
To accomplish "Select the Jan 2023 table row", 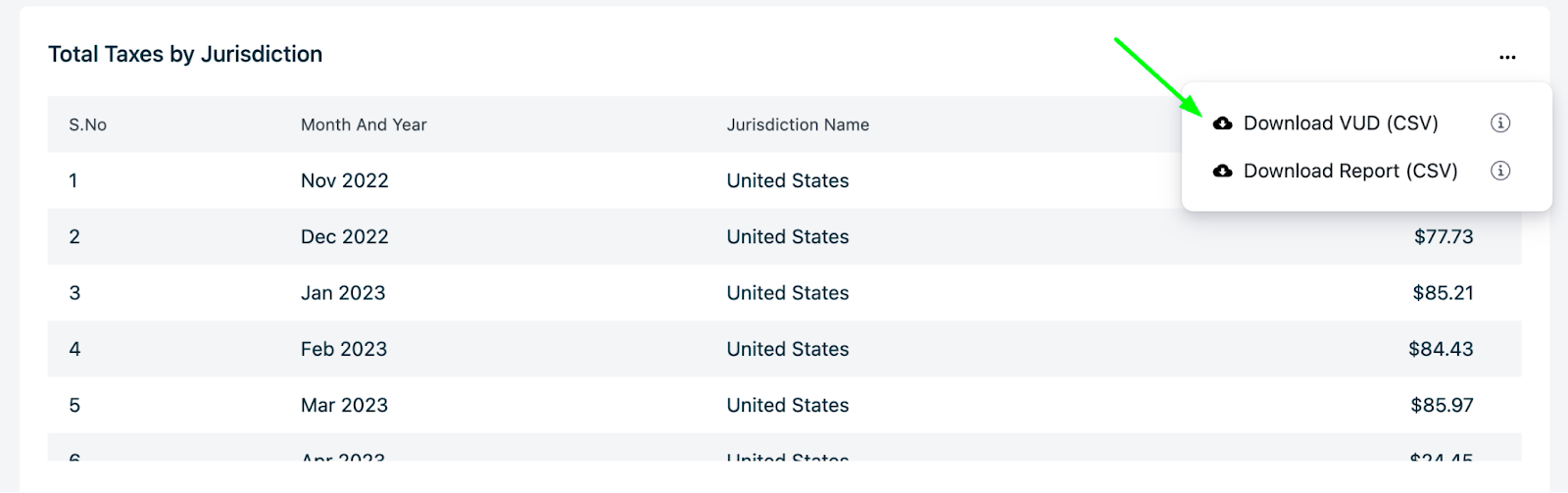I will pos(343,293).
